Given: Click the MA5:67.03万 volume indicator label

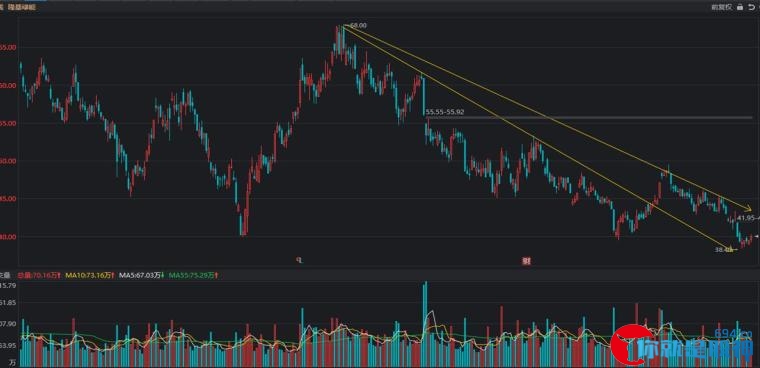Looking at the screenshot, I should click(143, 275).
